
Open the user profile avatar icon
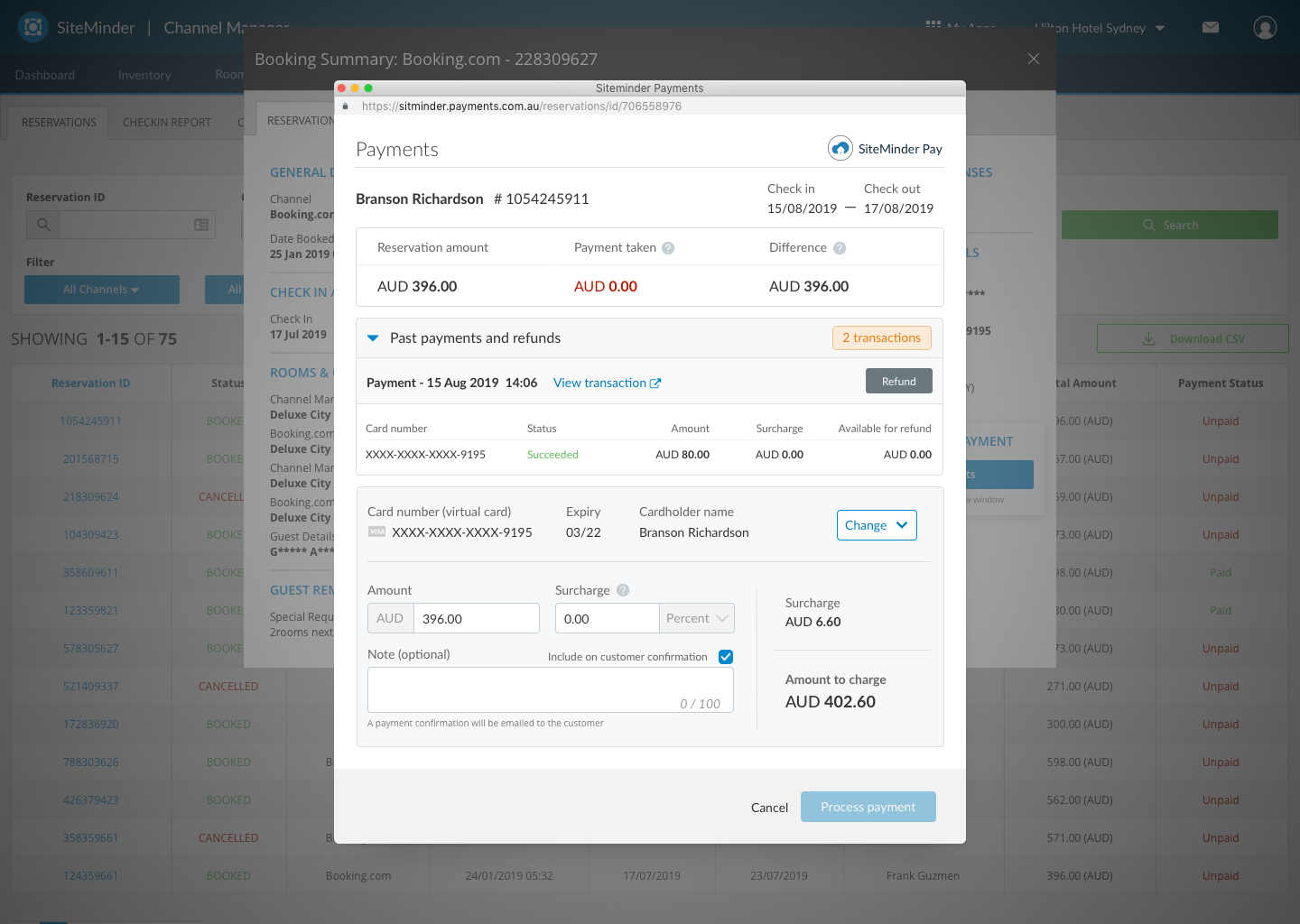point(1265,28)
